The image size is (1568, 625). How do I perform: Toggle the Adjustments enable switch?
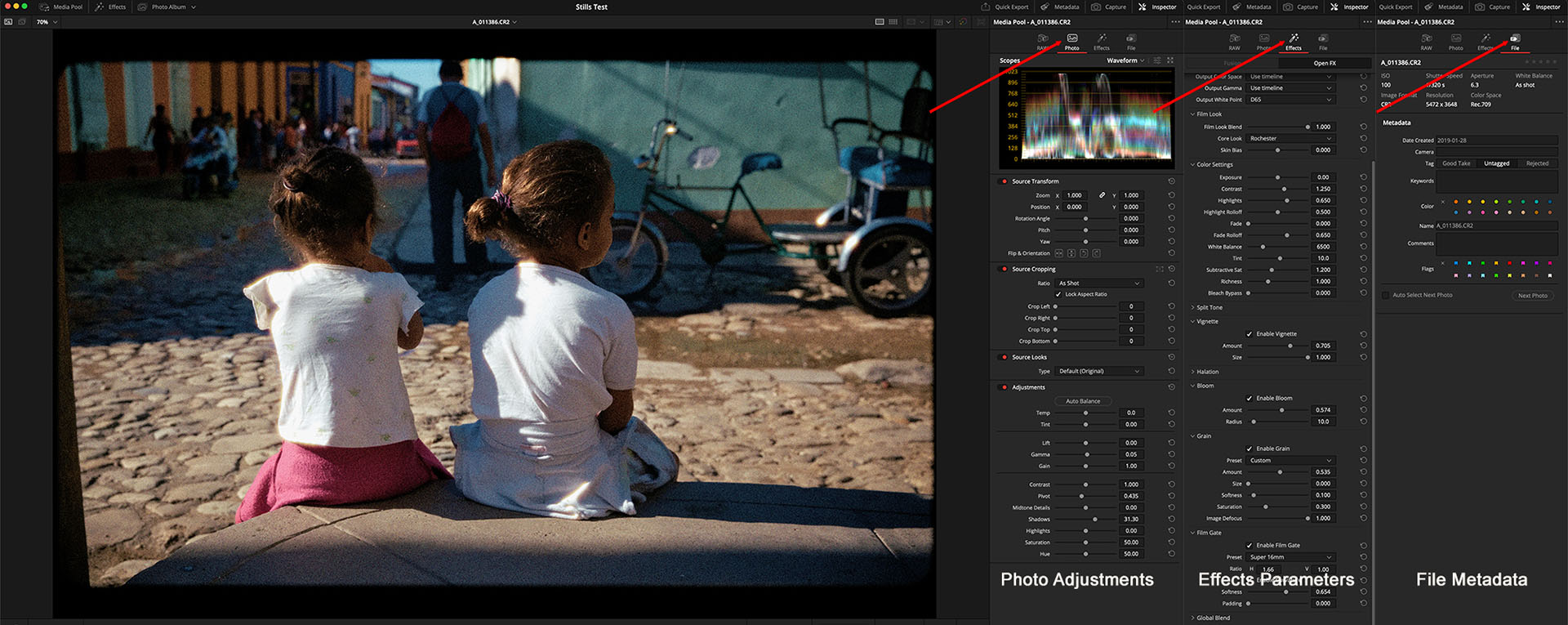click(1004, 387)
